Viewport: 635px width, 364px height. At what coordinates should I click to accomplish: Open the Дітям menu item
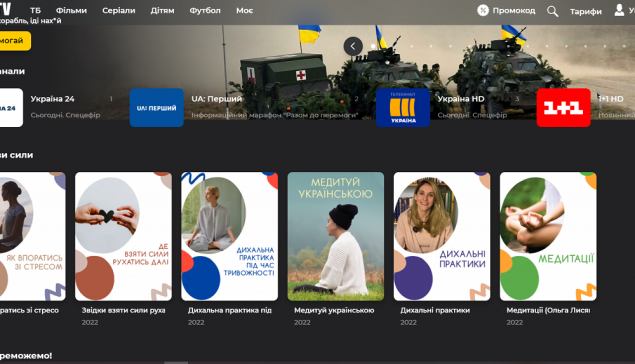click(x=162, y=11)
